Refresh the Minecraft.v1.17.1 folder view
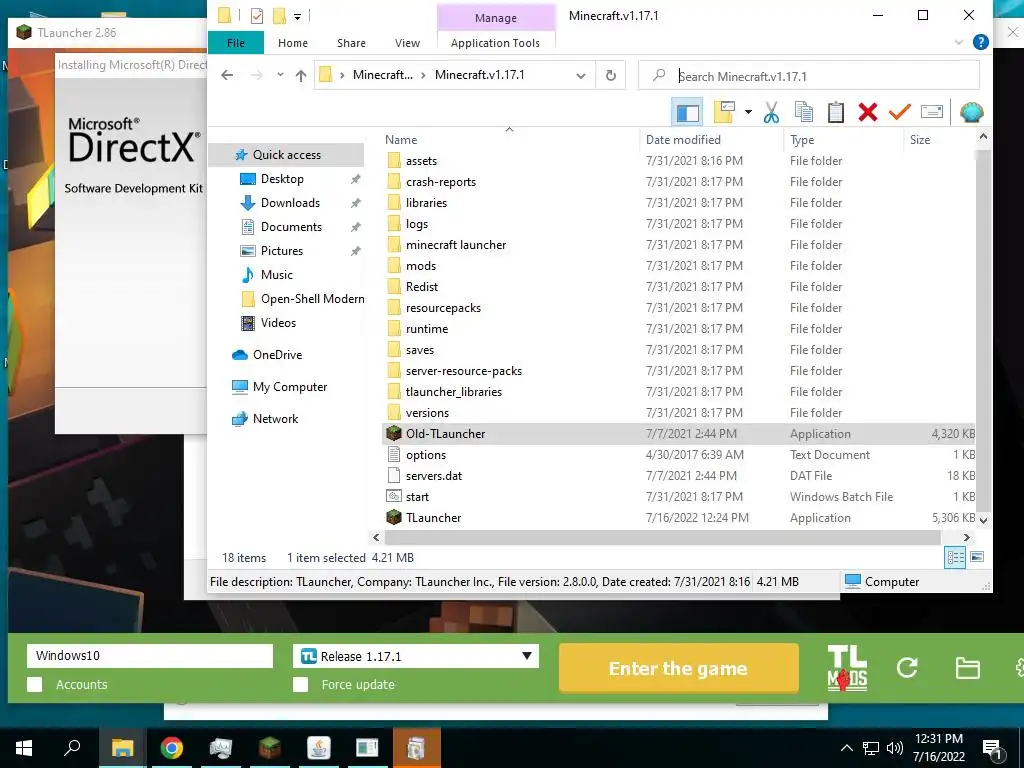The width and height of the screenshot is (1024, 768). pyautogui.click(x=611, y=75)
